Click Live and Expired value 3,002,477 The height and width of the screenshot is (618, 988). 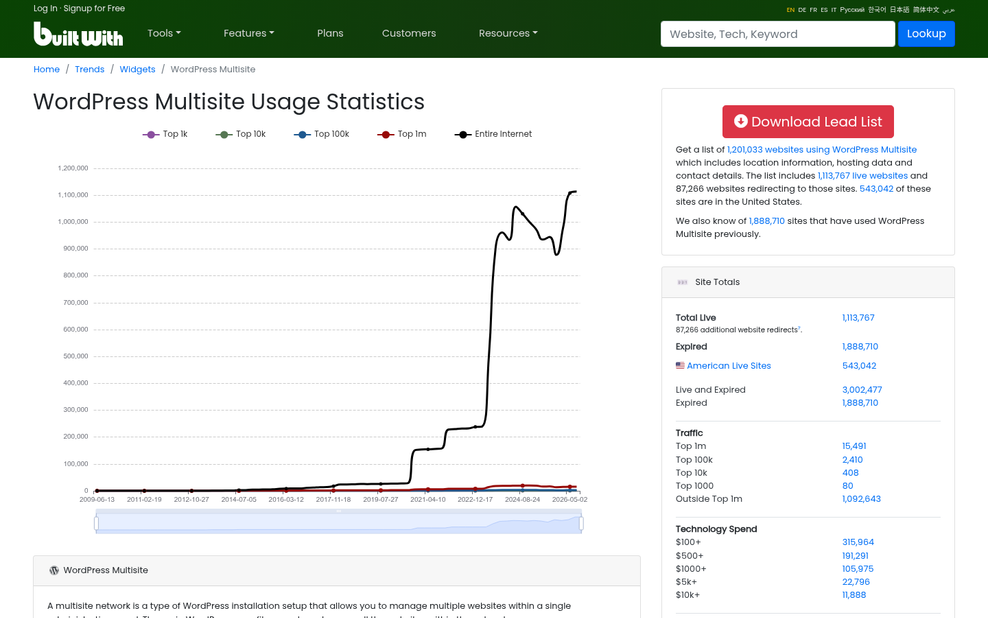point(862,390)
